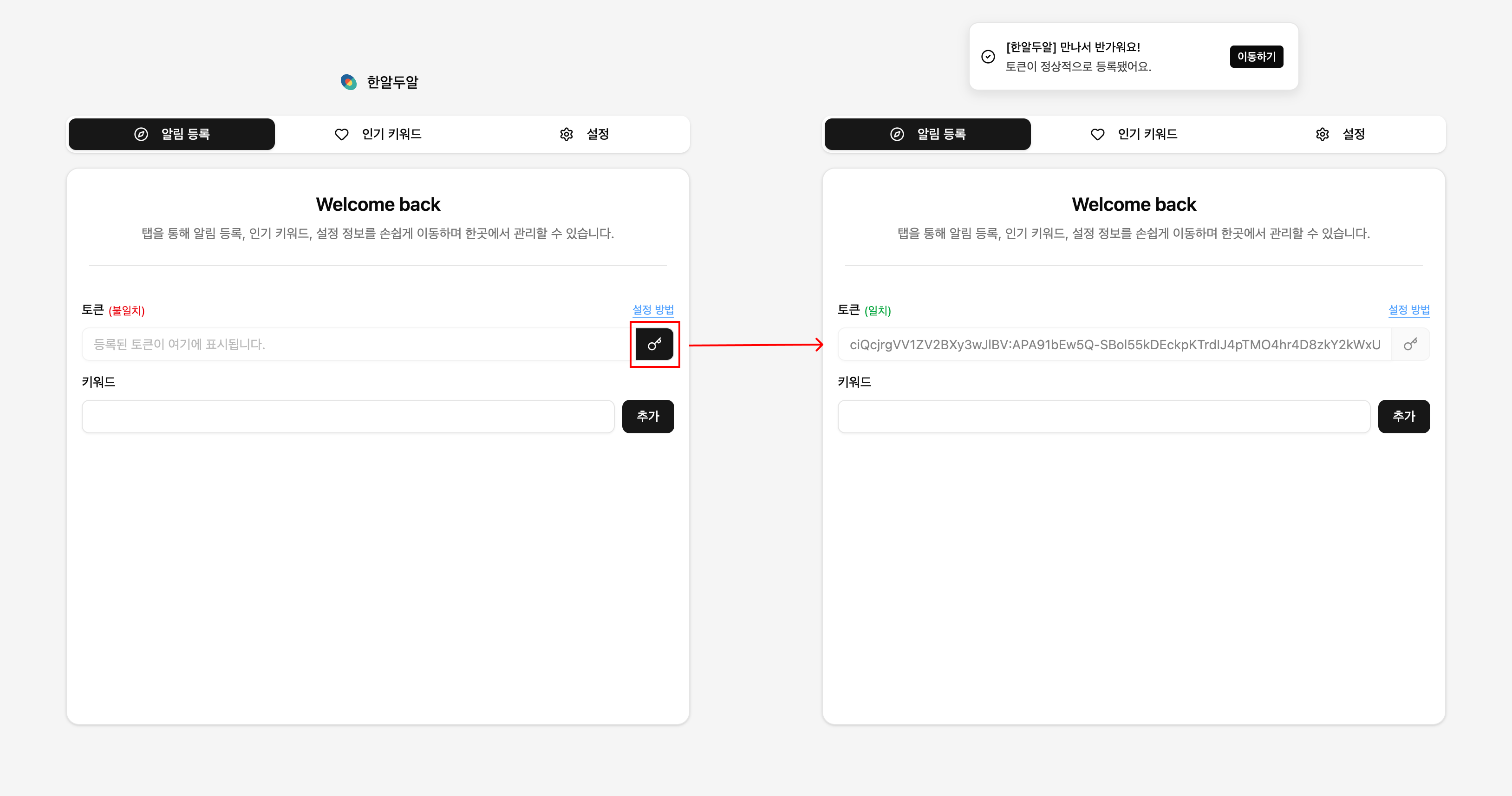1512x796 pixels.
Task: Open the right panel 설정 tab
Action: (1341, 134)
